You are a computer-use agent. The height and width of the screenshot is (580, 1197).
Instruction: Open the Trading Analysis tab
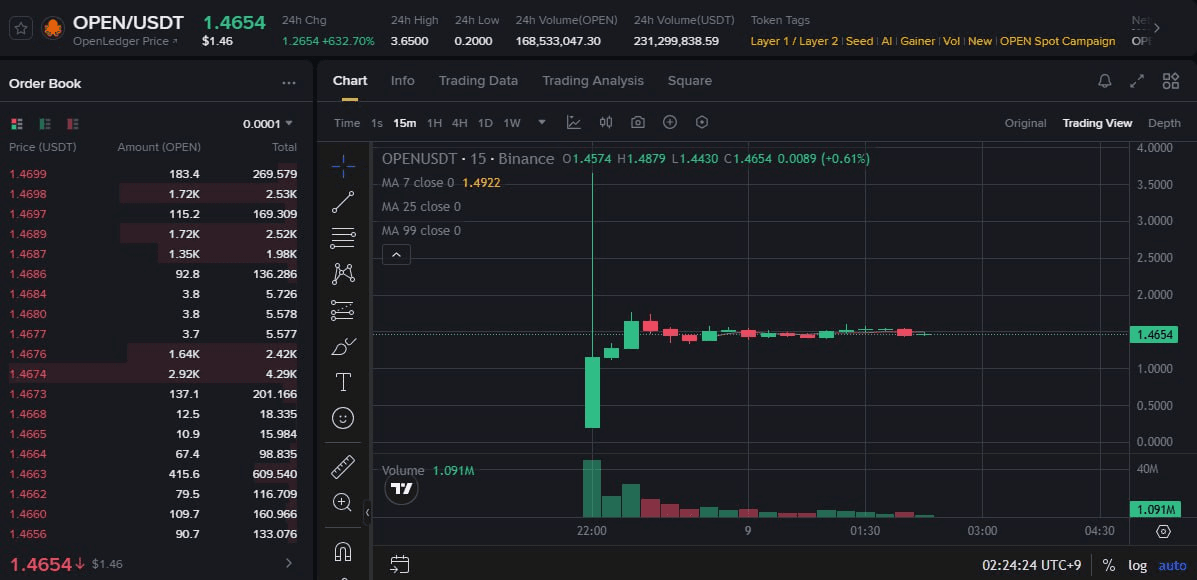(592, 81)
